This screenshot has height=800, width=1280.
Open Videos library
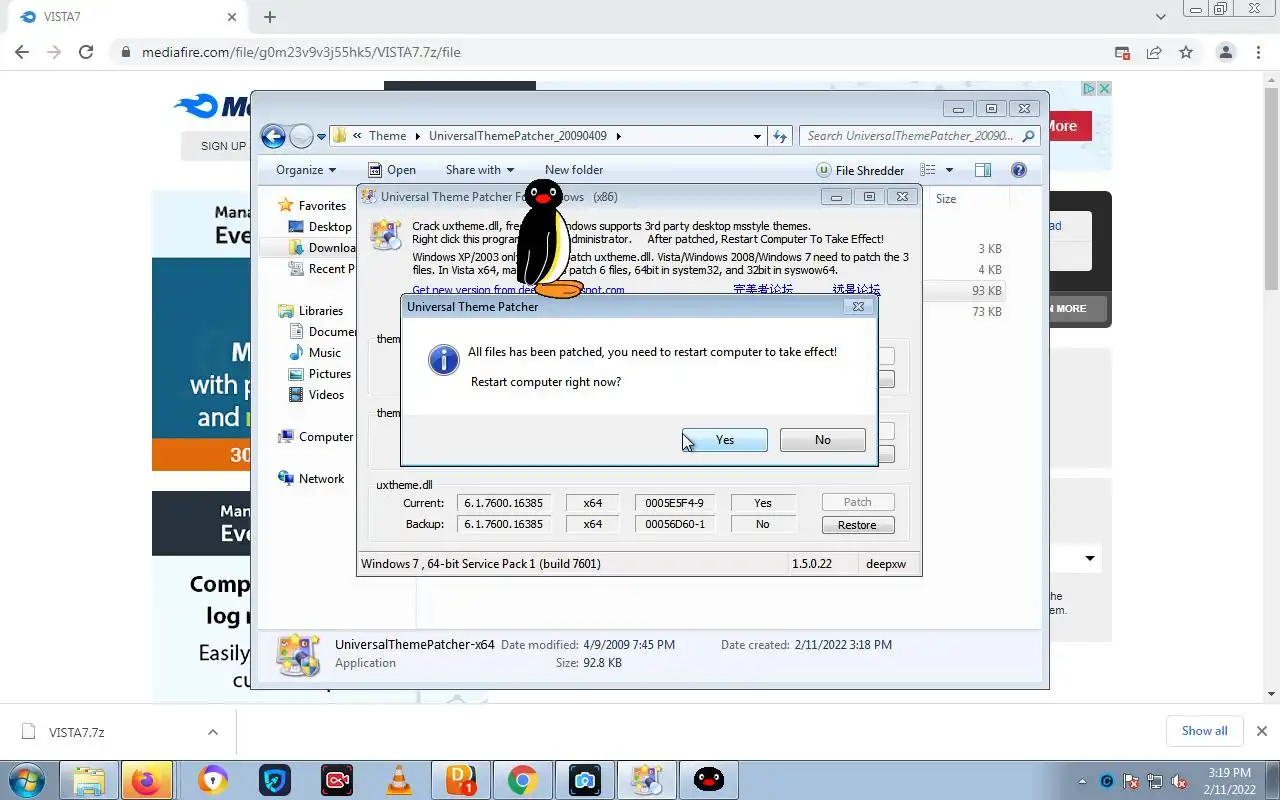click(316, 395)
